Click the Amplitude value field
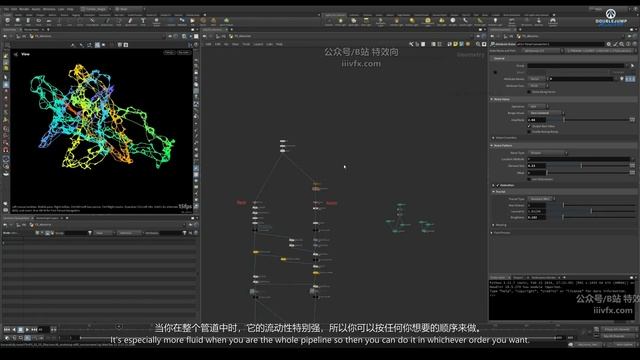 coord(536,120)
